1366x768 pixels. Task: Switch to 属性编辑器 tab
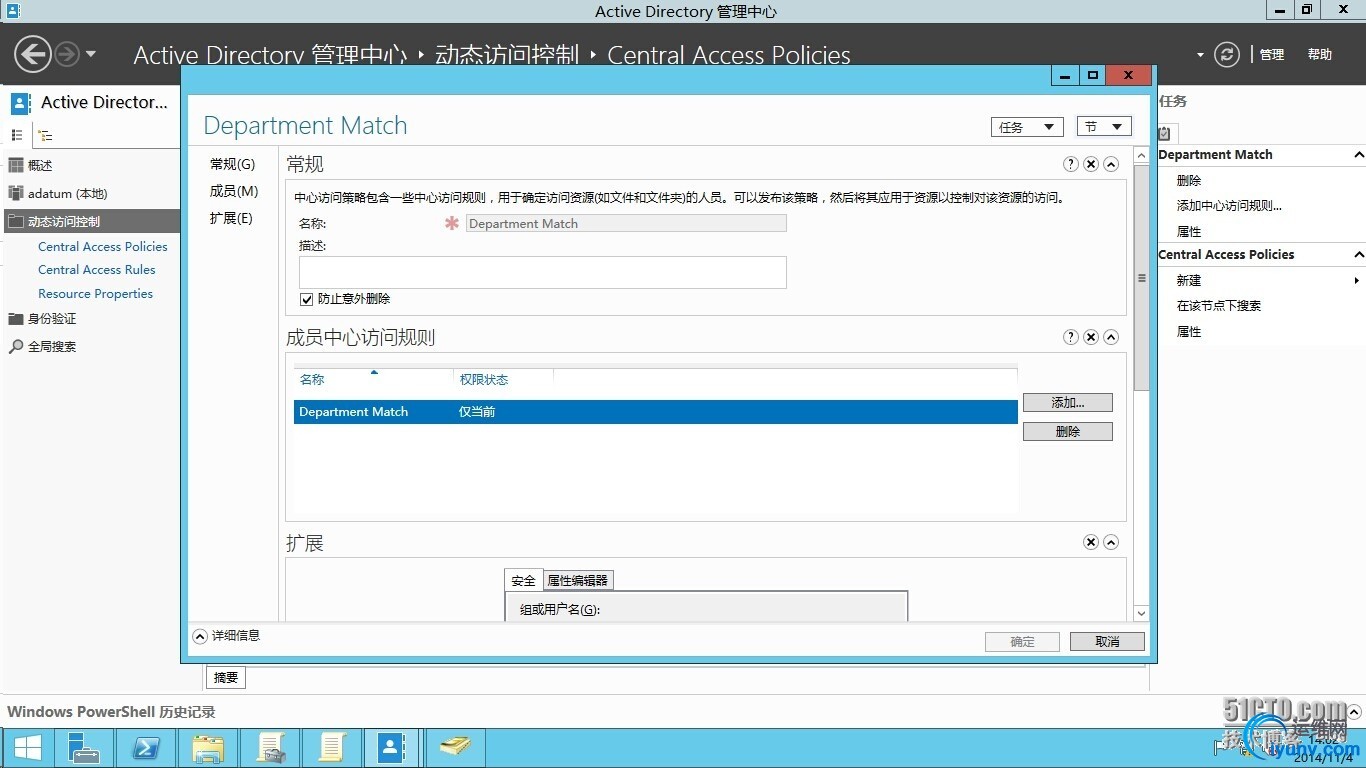(x=577, y=580)
